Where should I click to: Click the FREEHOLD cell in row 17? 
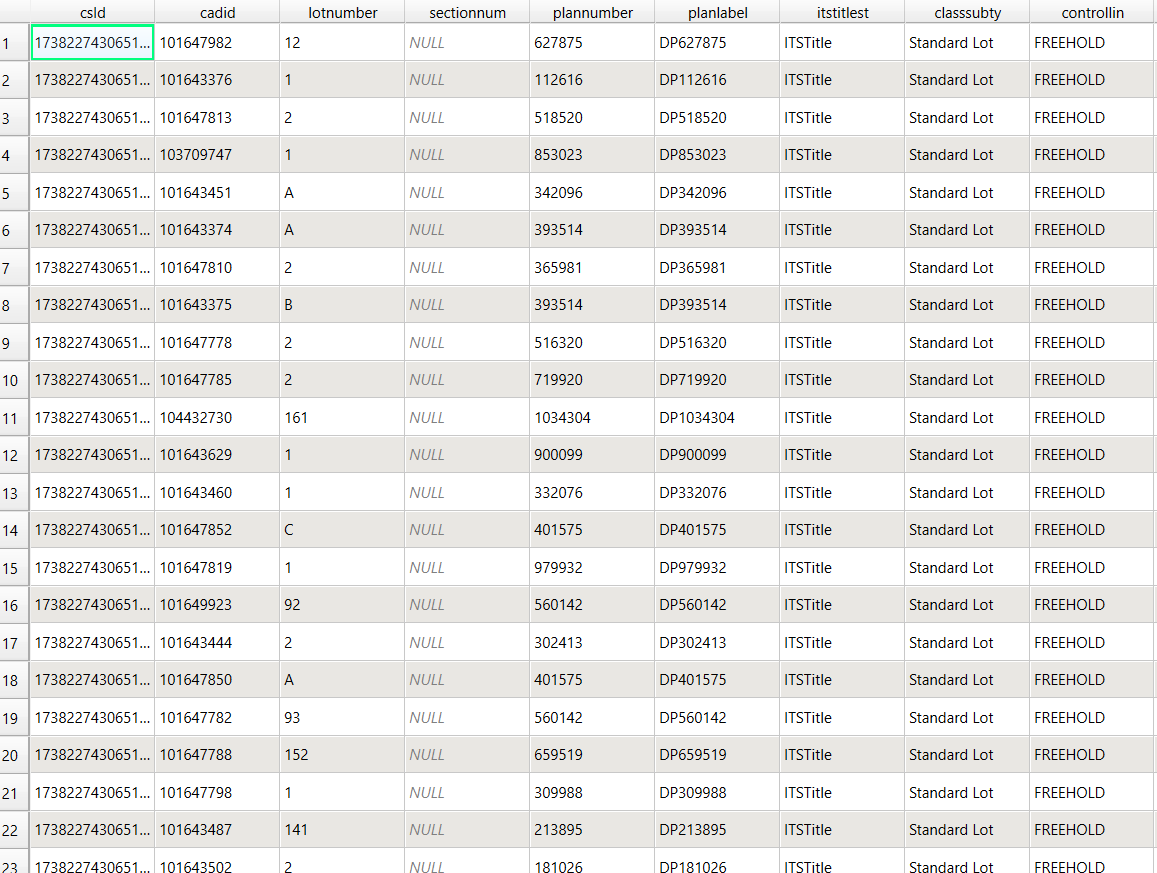click(x=1094, y=643)
